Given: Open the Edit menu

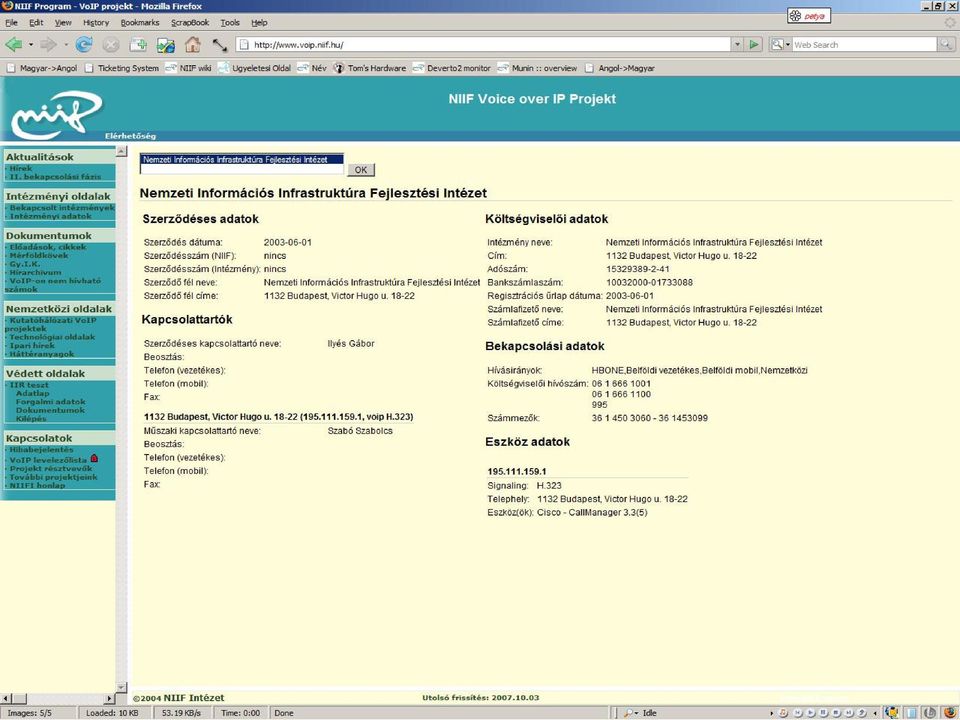Looking at the screenshot, I should click(36, 23).
